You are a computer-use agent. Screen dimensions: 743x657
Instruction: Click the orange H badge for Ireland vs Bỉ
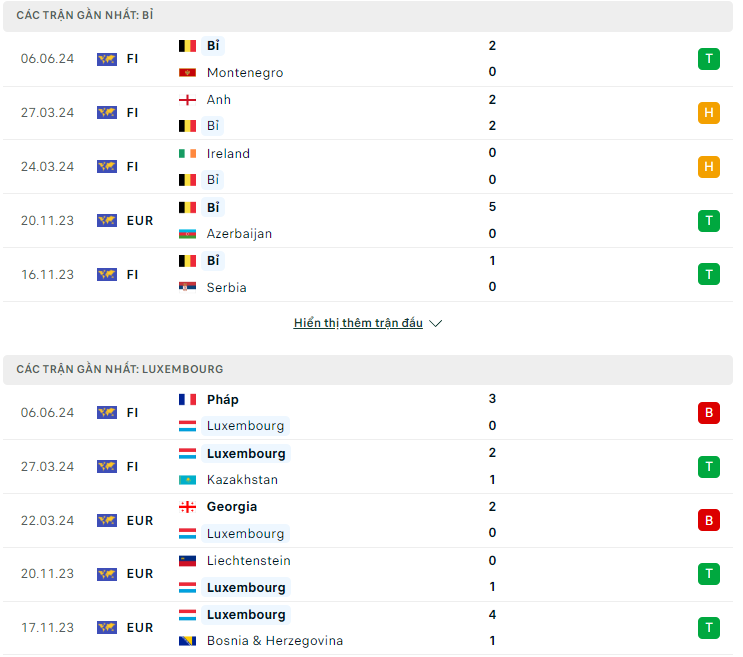pos(708,167)
